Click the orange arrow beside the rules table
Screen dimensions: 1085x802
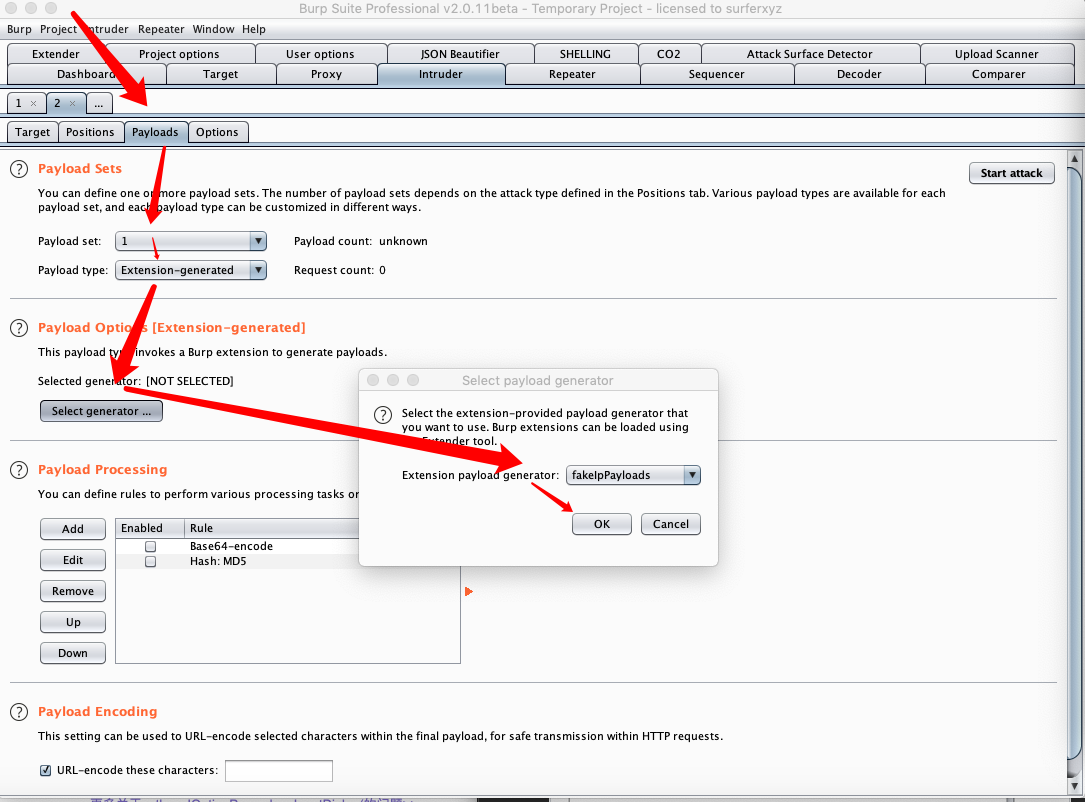[x=468, y=592]
